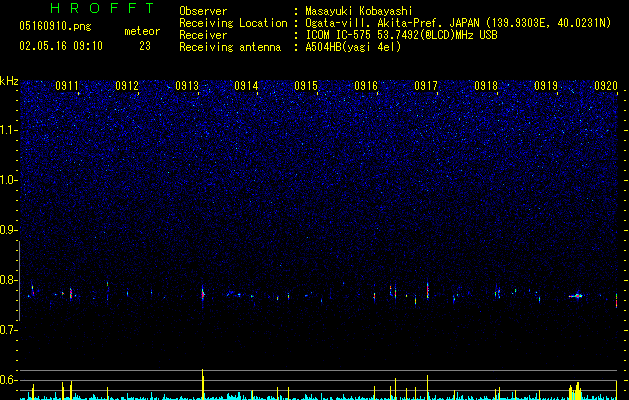Click the 0914 time marker
The image size is (629, 400).
pyautogui.click(x=246, y=86)
